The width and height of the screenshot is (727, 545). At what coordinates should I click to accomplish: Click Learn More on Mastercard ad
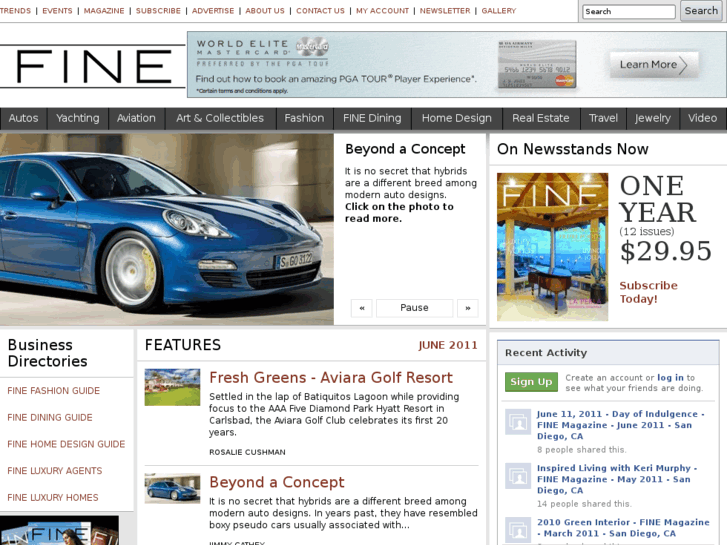tap(654, 65)
